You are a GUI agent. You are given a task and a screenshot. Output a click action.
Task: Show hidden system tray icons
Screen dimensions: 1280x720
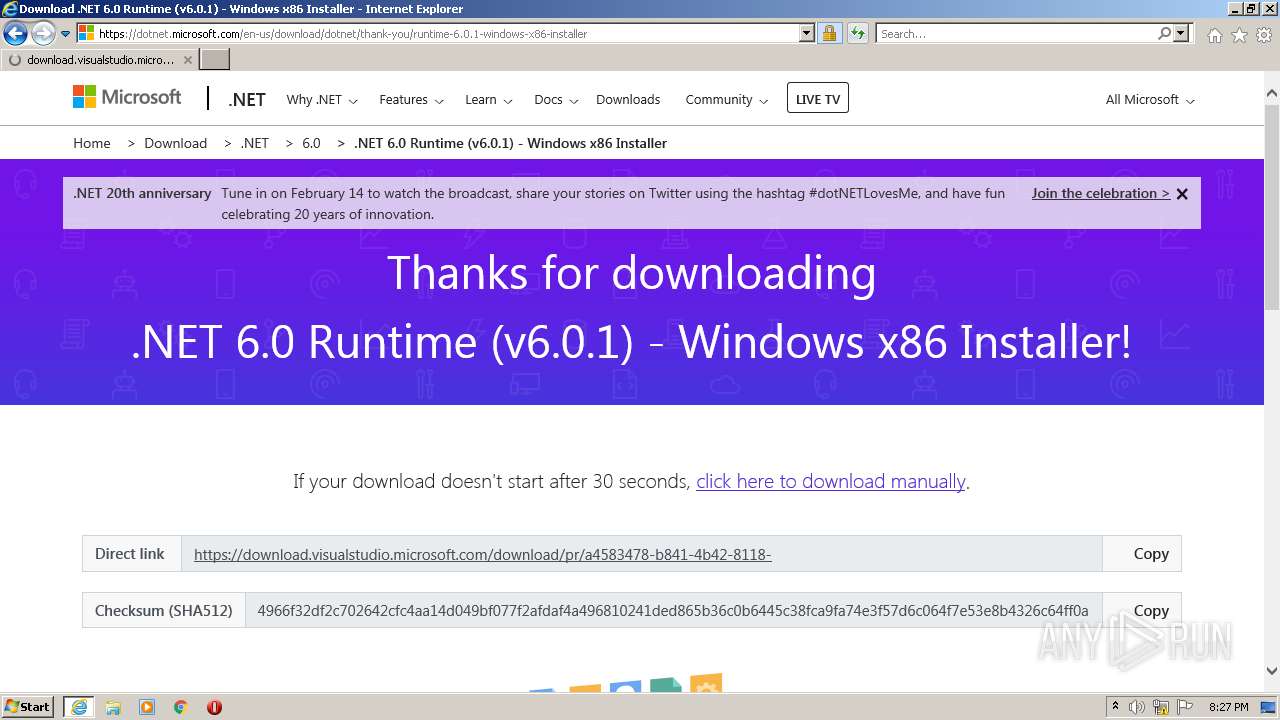coord(1116,706)
